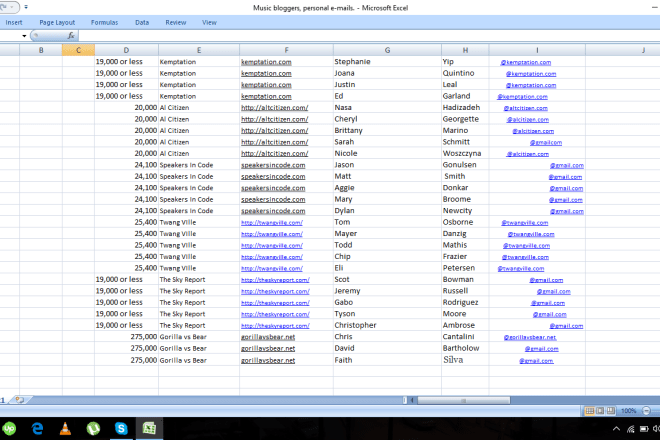Click the Redo button in quick access toolbar
Image resolution: width=660 pixels, height=440 pixels.
point(5,7)
